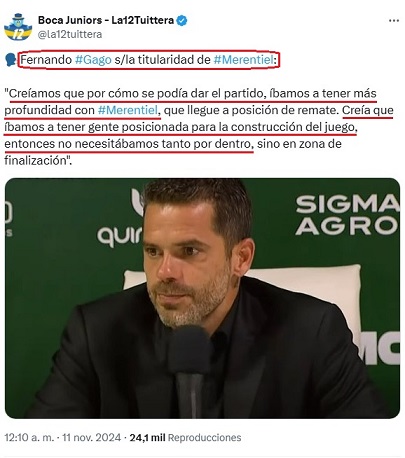405x458 pixels.
Task: Click the word 'Creíamos' starting the quote
Action: (x=34, y=94)
